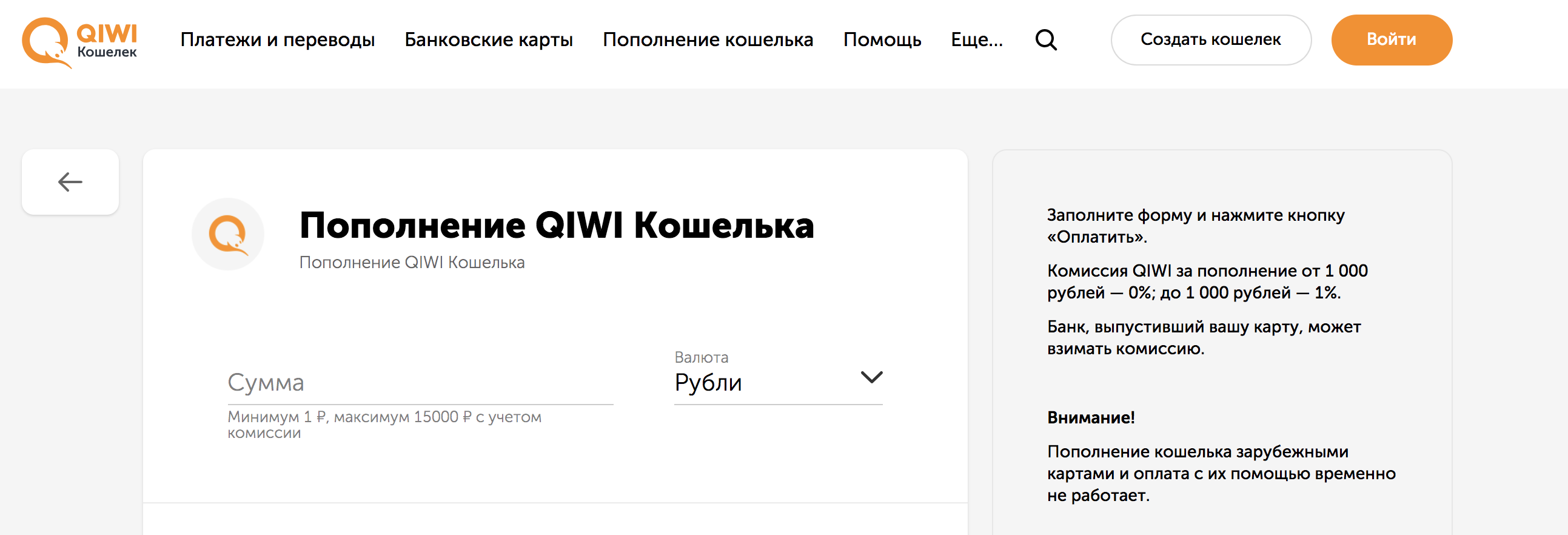Viewport: 1568px width, 535px height.
Task: Click text Заполните форму и нажмите кнопку
Action: tap(1196, 215)
